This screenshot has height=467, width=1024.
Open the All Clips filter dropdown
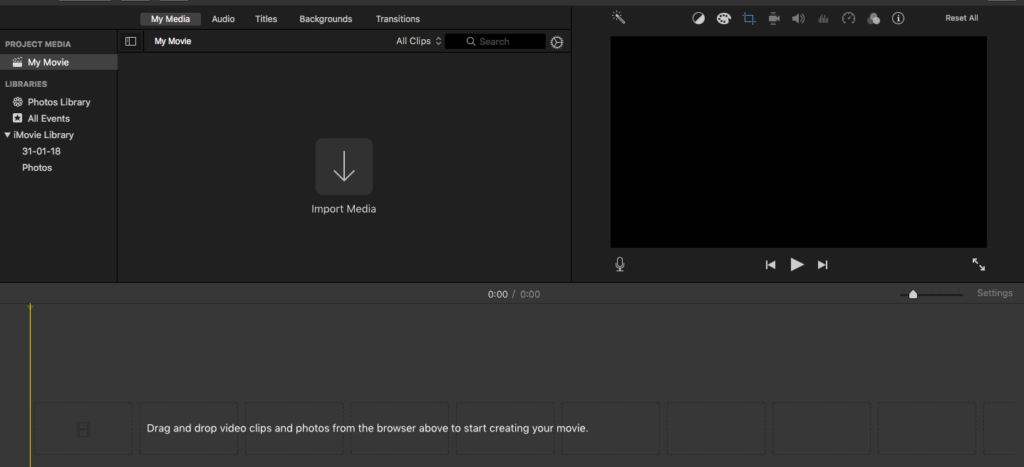(x=418, y=42)
